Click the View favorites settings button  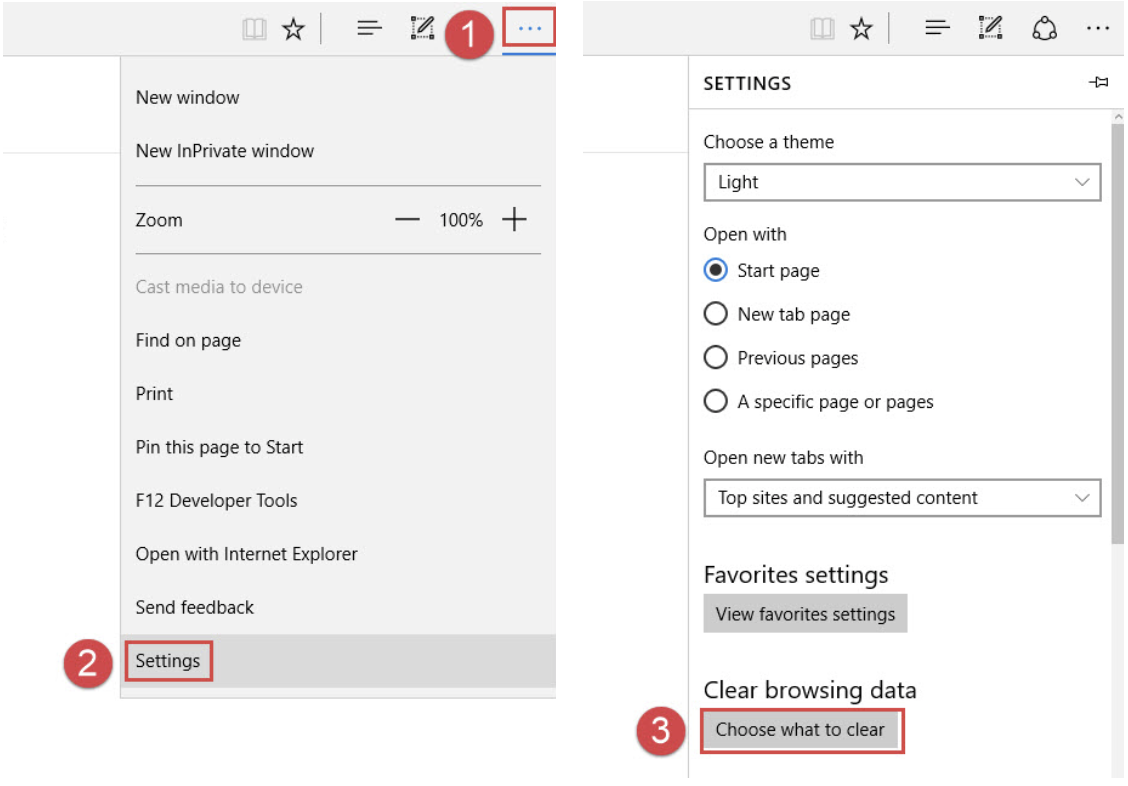pos(805,614)
